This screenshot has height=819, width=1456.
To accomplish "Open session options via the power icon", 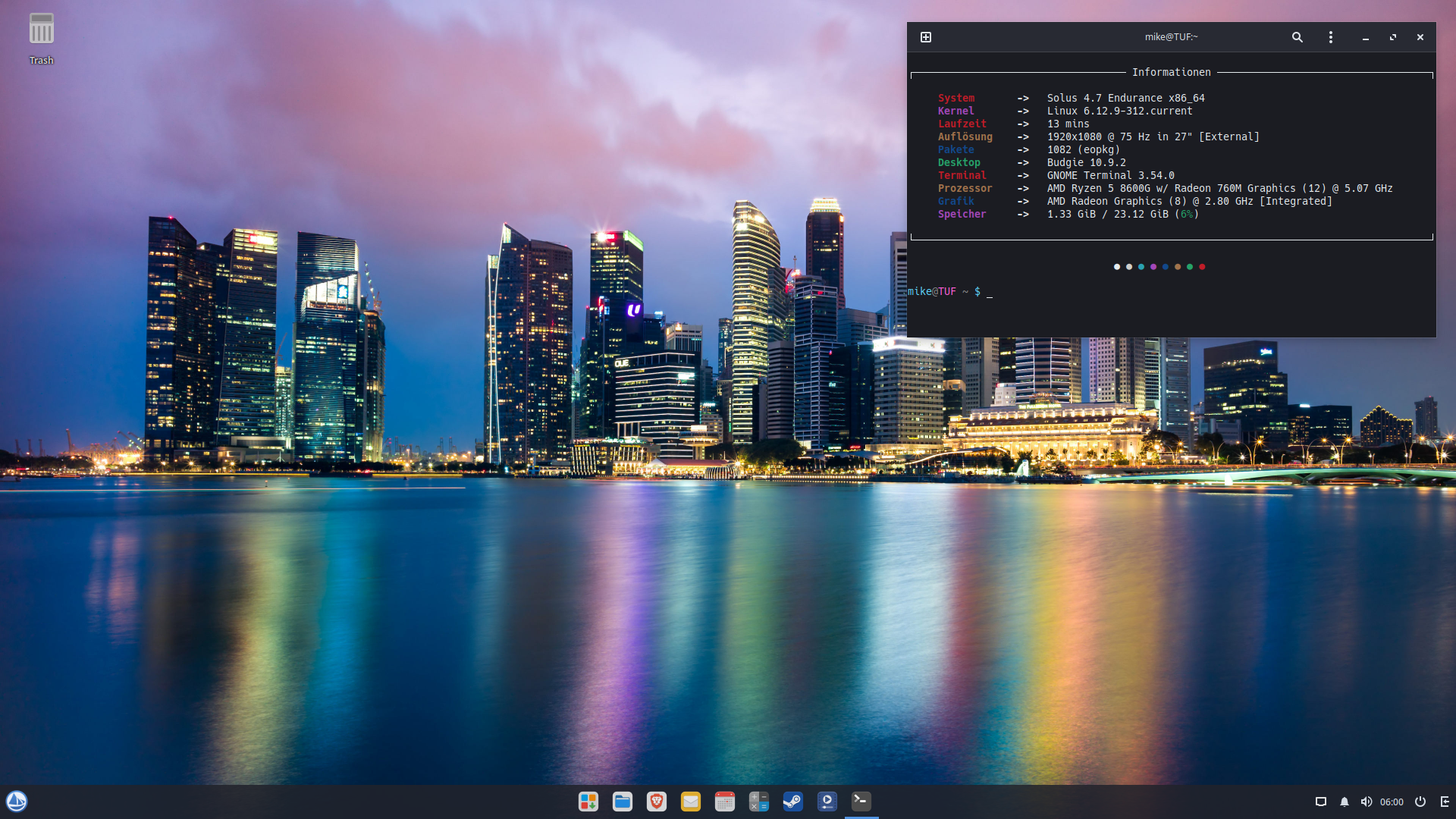I will point(1420,802).
